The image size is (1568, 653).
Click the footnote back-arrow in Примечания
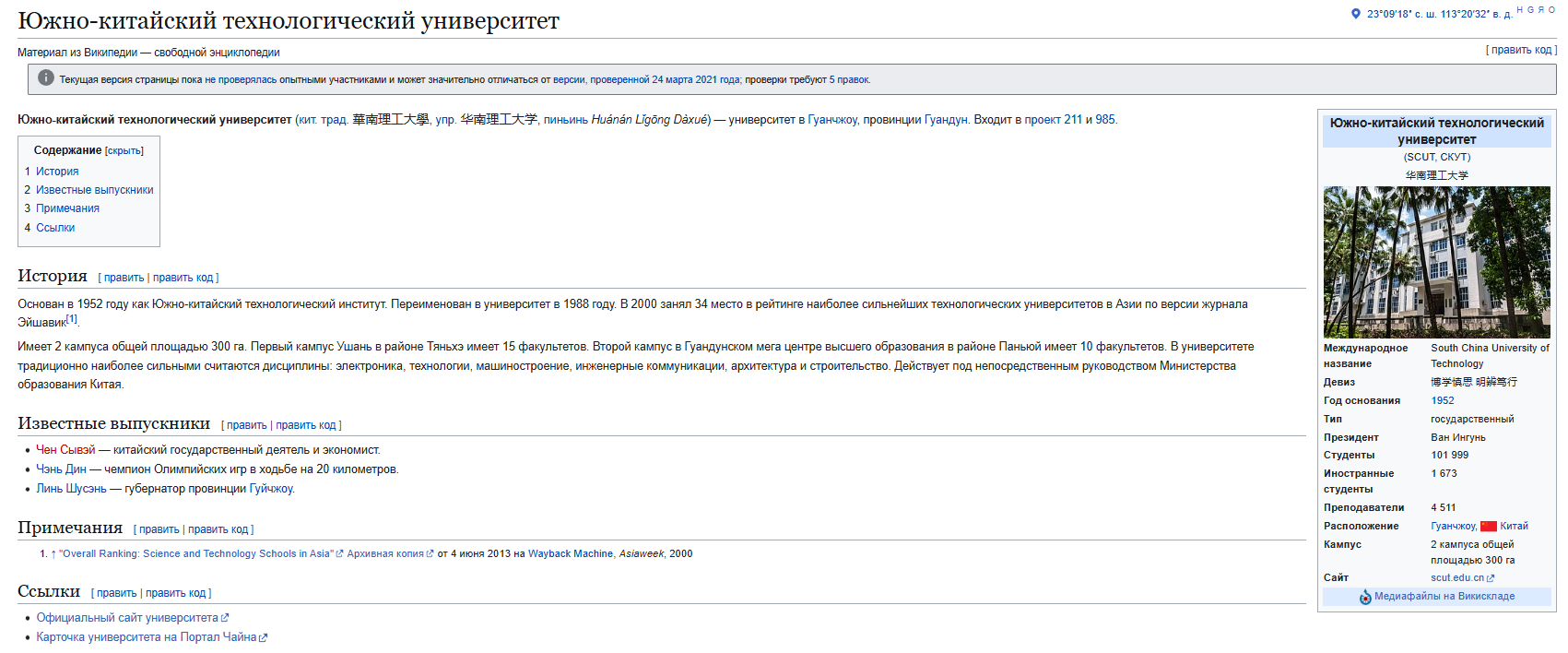pos(53,554)
